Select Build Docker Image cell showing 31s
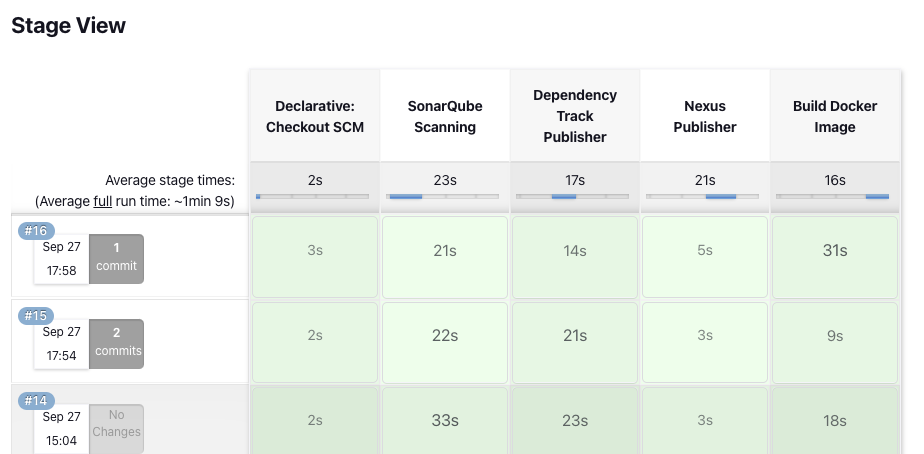This screenshot has width=924, height=454. 835,257
